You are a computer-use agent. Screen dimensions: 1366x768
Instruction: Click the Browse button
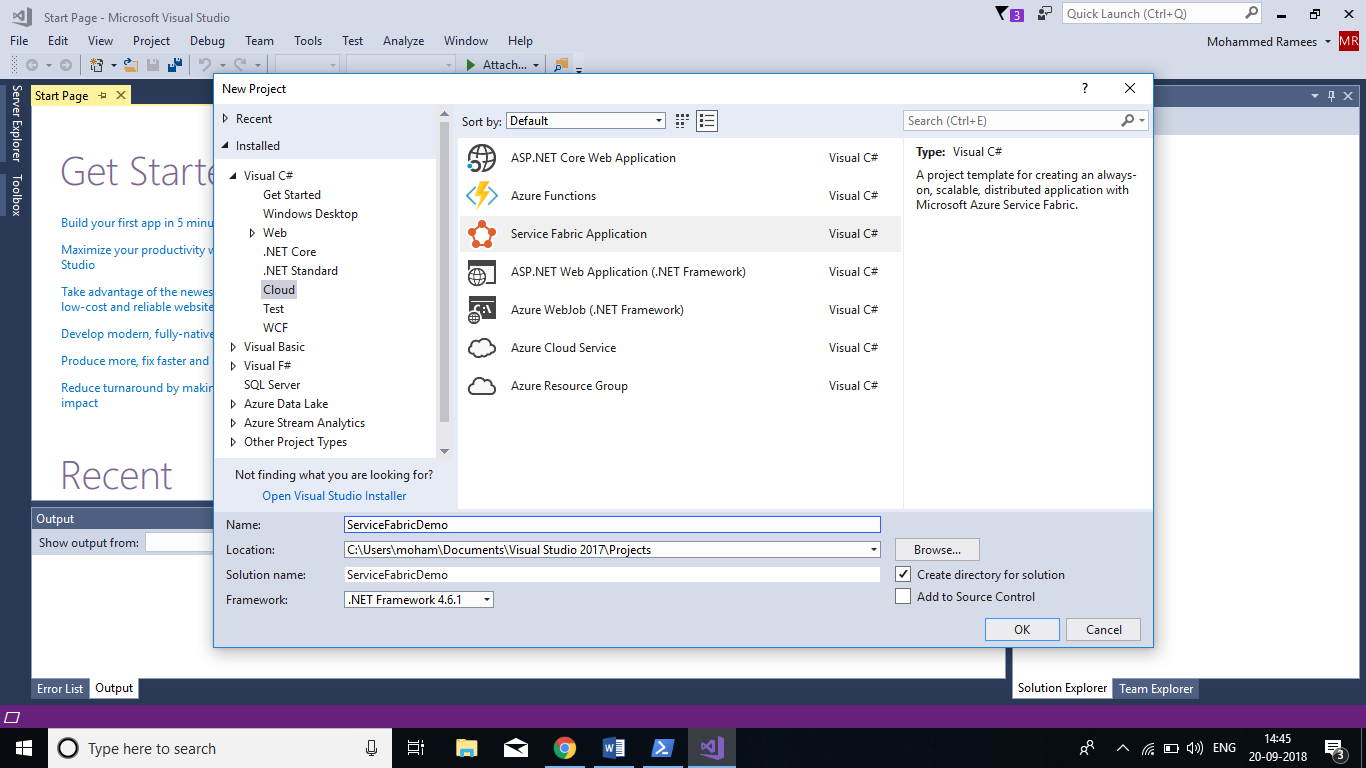[937, 550]
